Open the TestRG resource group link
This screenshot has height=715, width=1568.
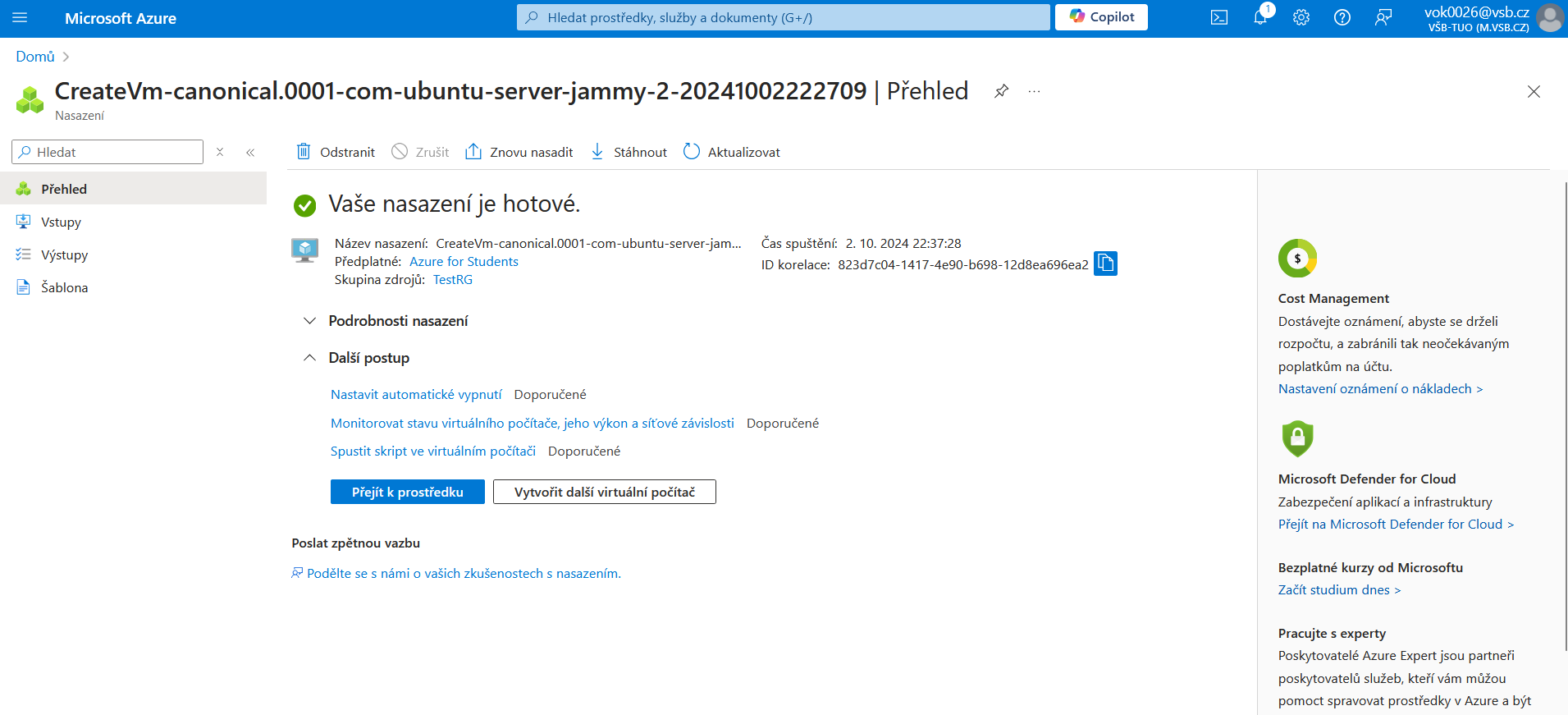click(453, 280)
